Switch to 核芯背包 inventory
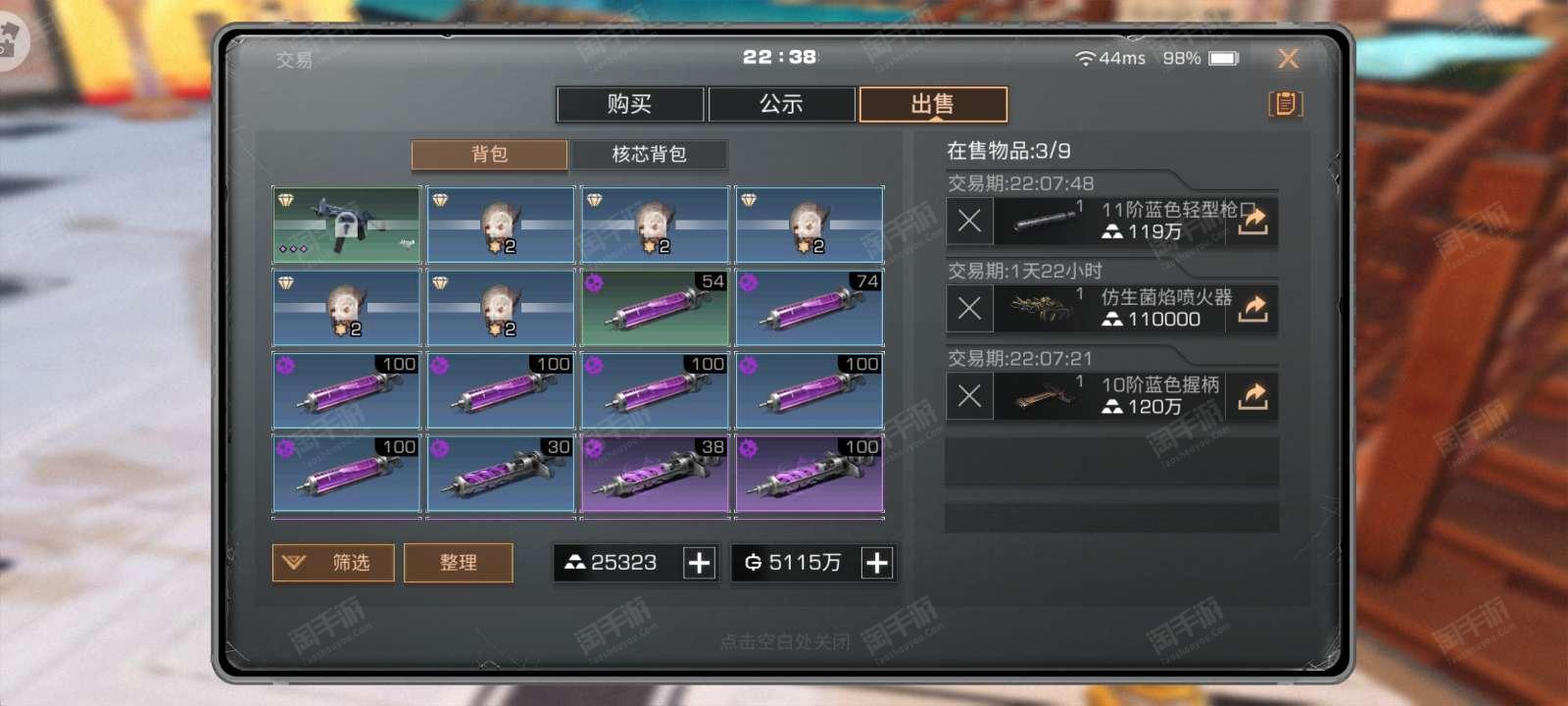Image resolution: width=1568 pixels, height=706 pixels. (x=649, y=154)
